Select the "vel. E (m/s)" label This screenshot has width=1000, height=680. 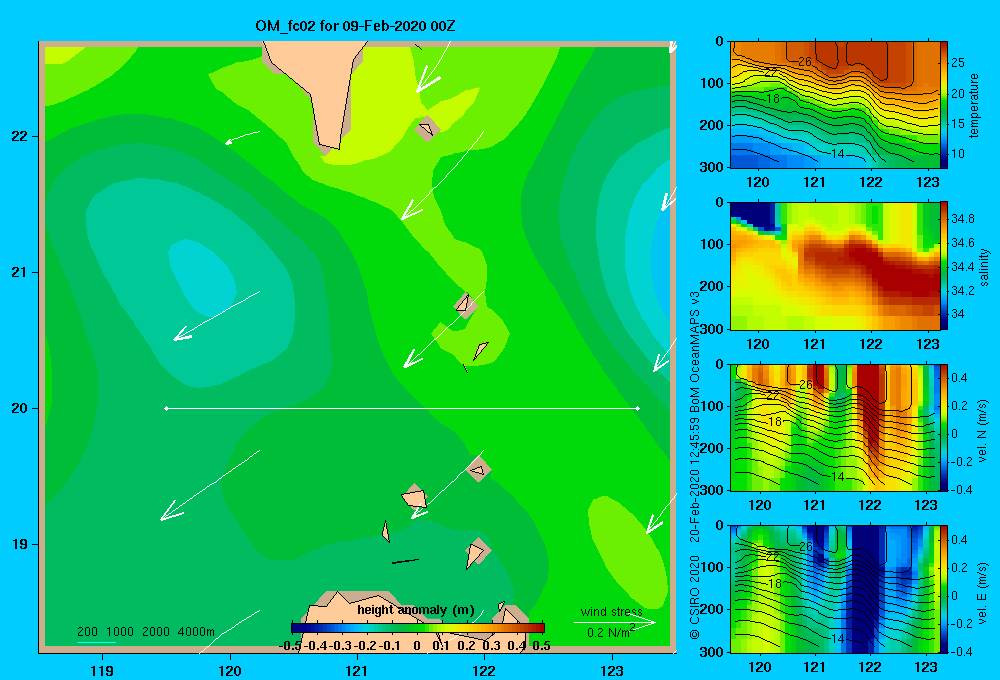[983, 592]
